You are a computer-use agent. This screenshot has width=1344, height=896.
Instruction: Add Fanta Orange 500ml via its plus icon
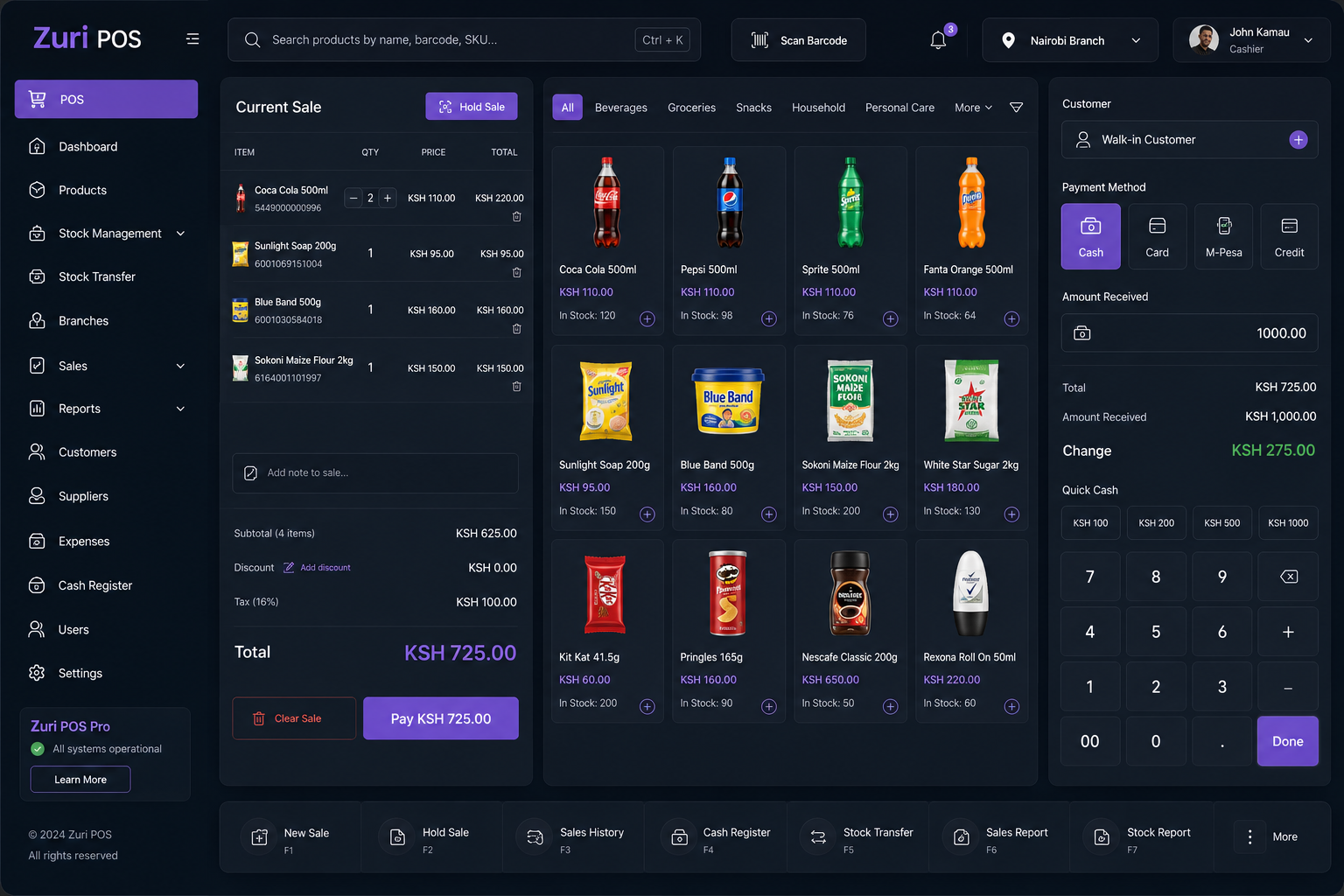coord(1011,318)
